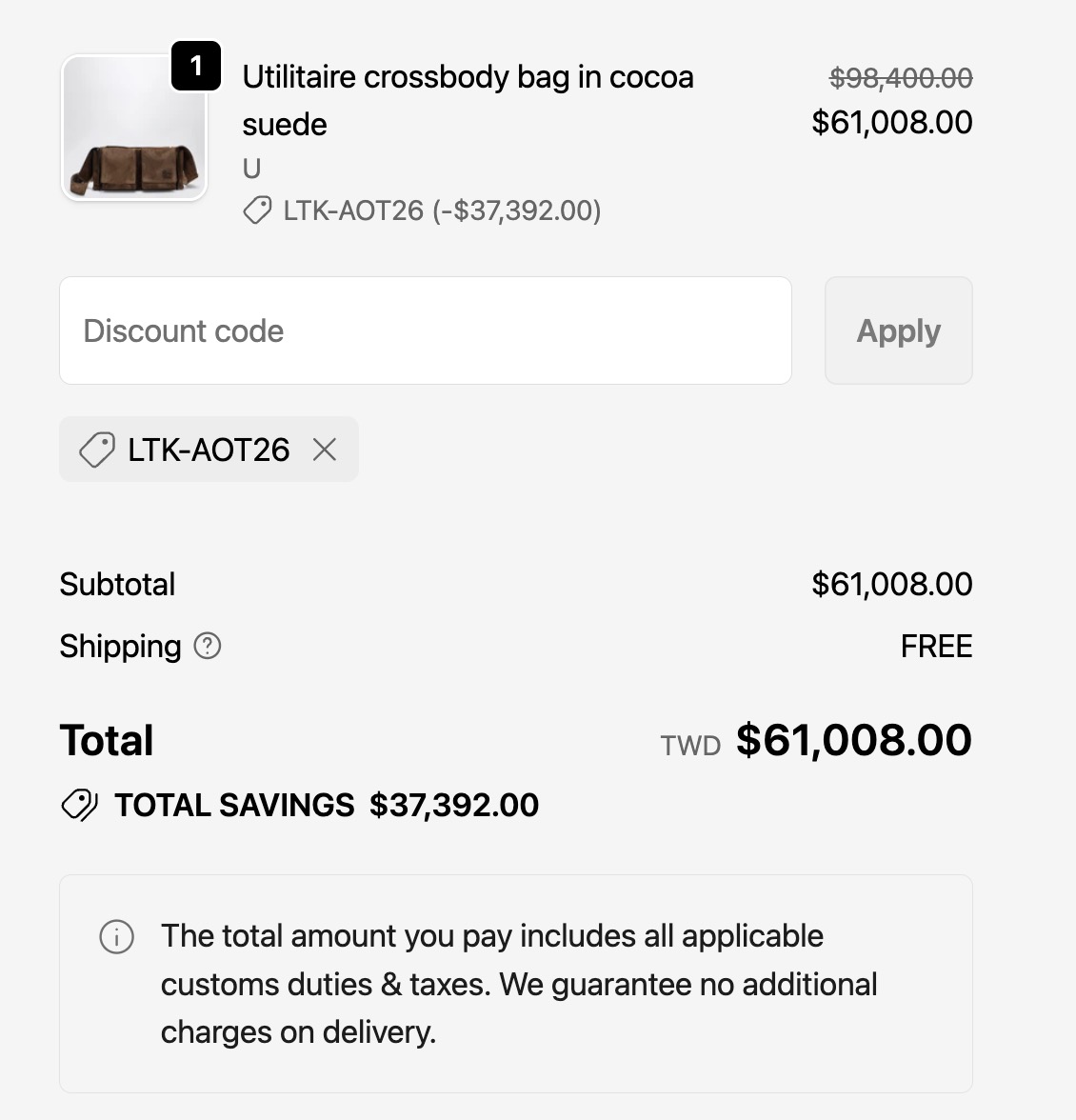Click the Total amount $61,008.00
Viewport: 1076px width, 1120px height.
854,739
